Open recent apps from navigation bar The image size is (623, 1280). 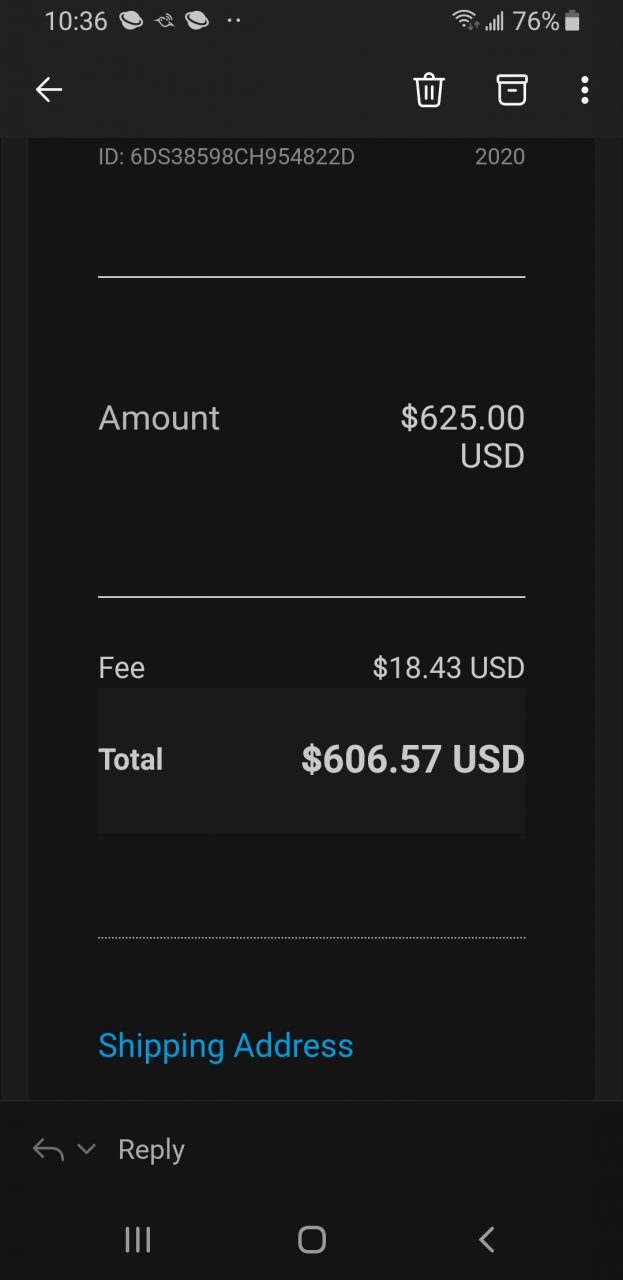coord(137,1240)
